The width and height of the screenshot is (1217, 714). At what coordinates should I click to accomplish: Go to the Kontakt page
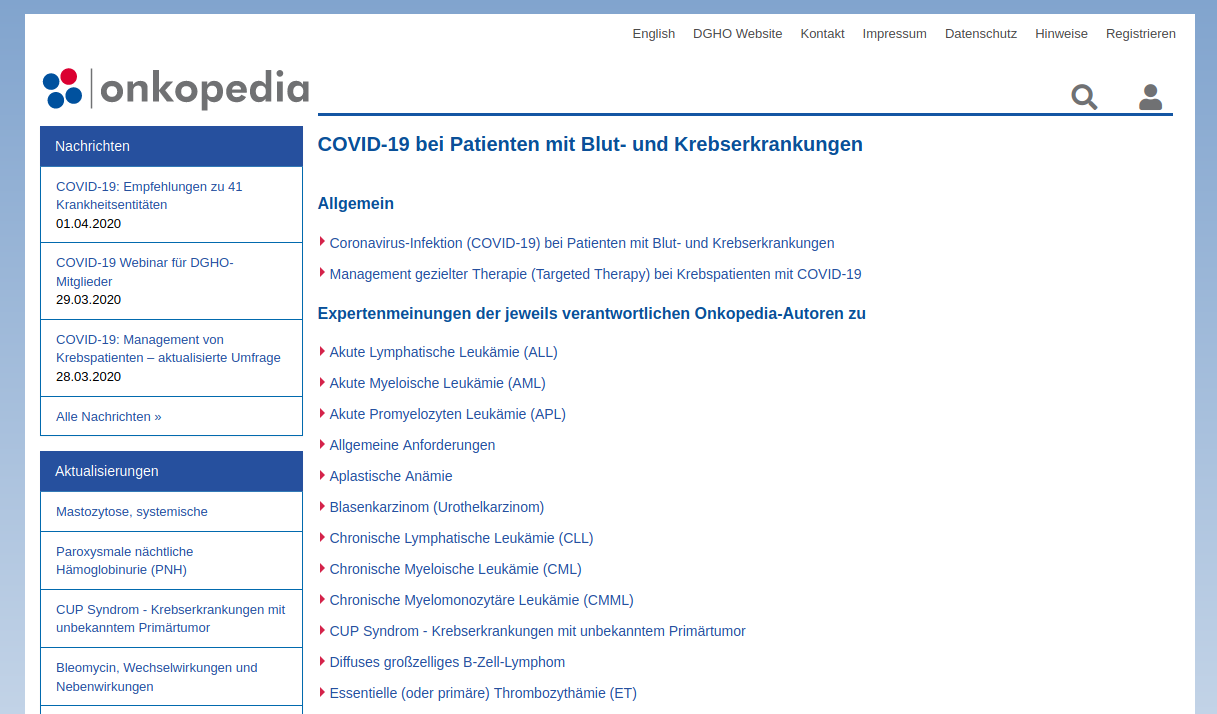[x=822, y=33]
